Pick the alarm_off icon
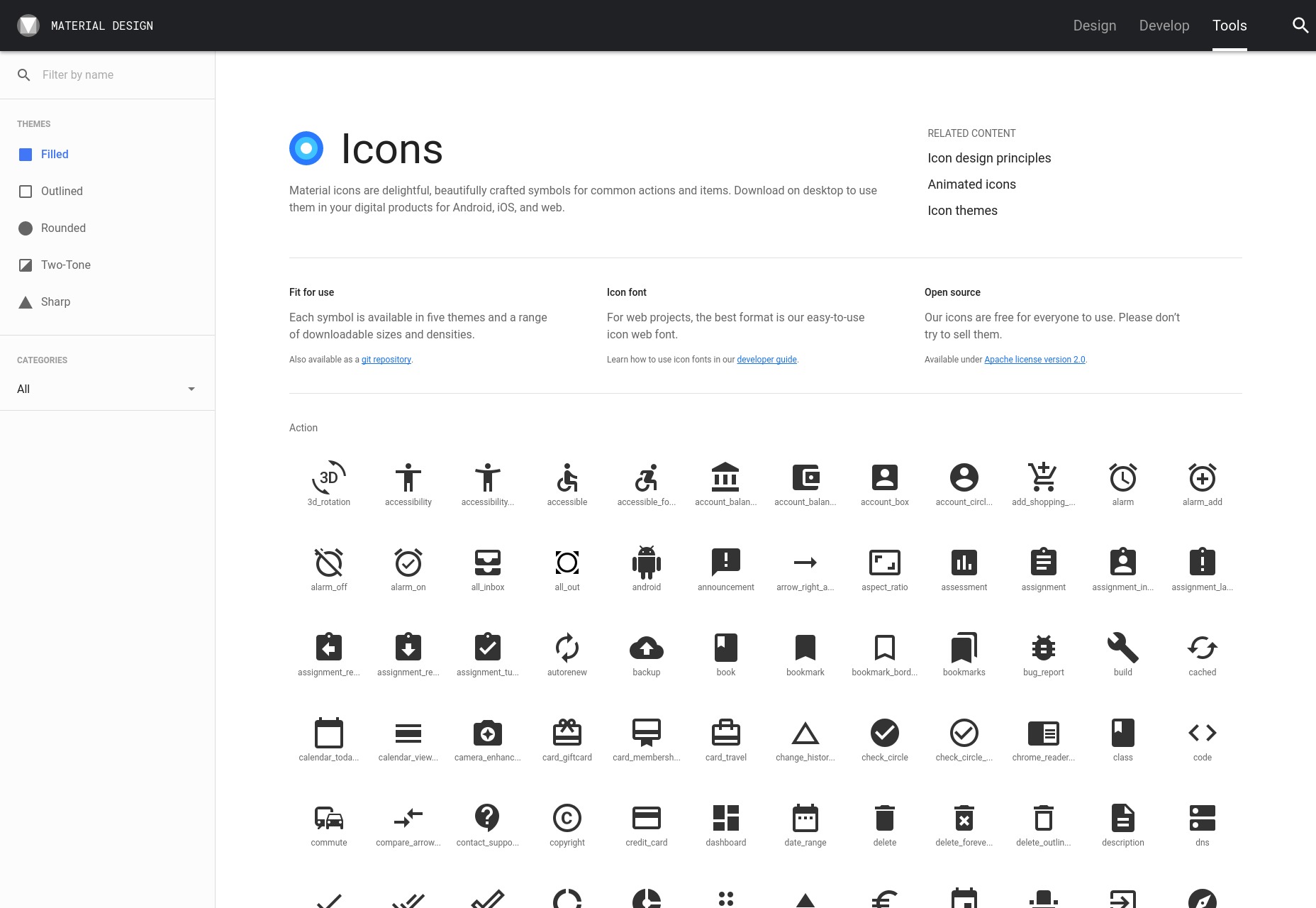Image resolution: width=1316 pixels, height=908 pixels. (329, 563)
